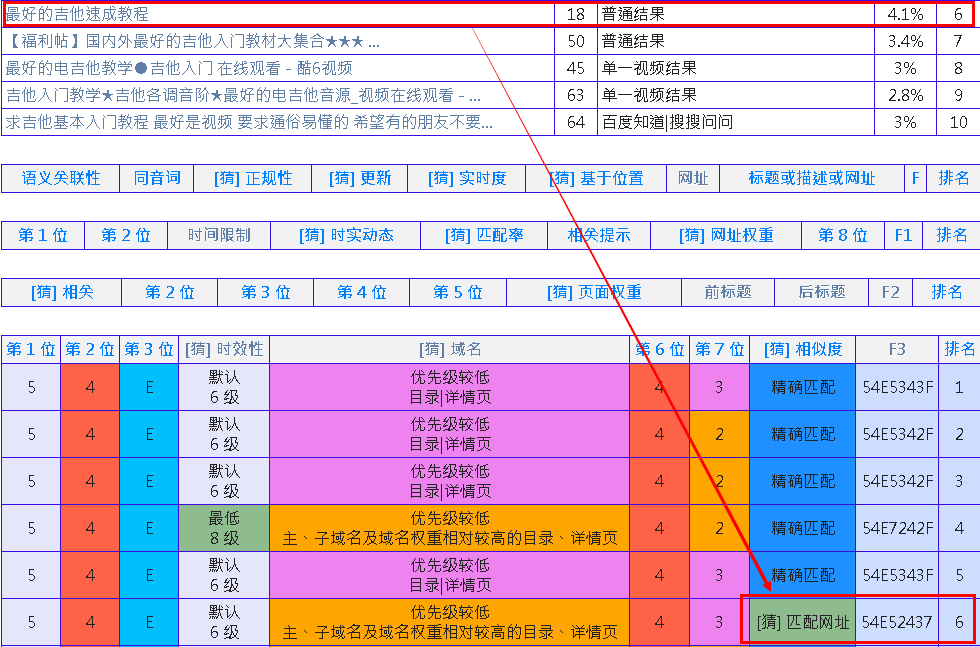The height and width of the screenshot is (647, 980).
Task: Open the [猜] 相关 header link
Action: pos(62,292)
